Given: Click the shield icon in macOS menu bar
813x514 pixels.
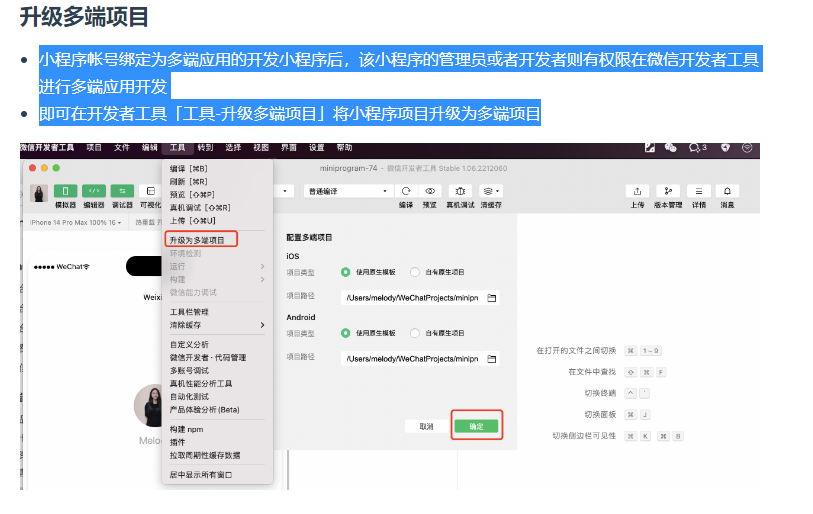Looking at the screenshot, I should coord(725,148).
